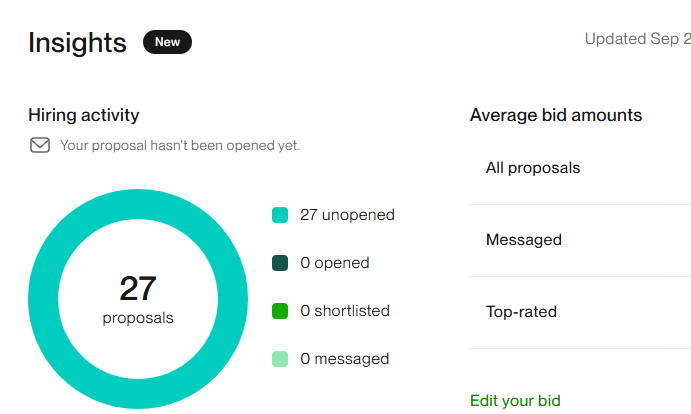Click the "27 unopened" legend label

click(347, 215)
